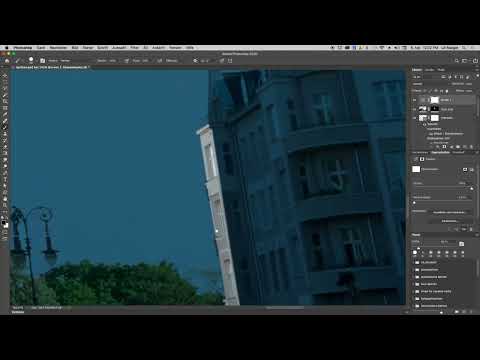
Task: Select the black mask thumbnail on second layer
Action: click(x=435, y=109)
